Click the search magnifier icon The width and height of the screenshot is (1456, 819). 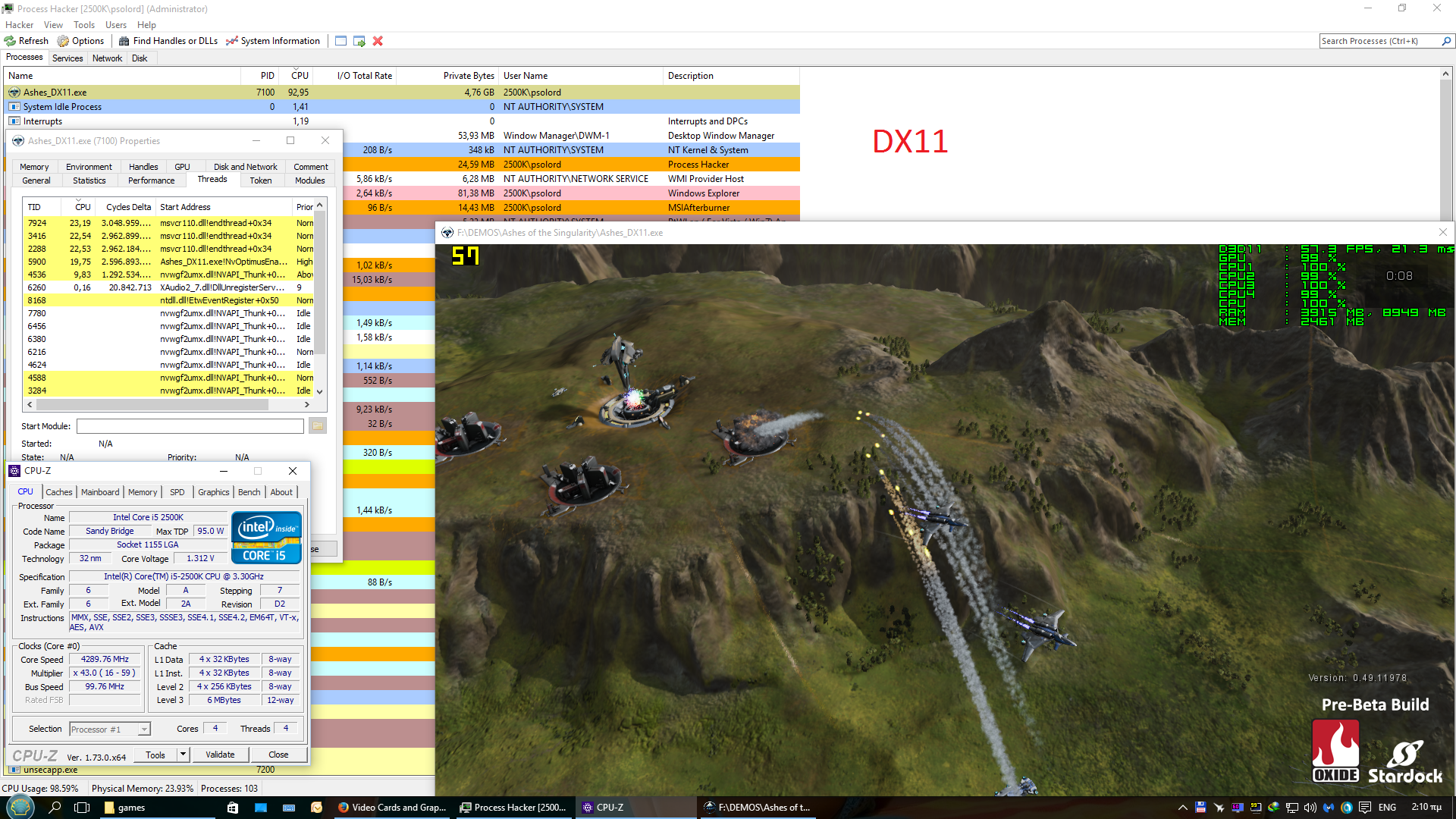(1445, 41)
